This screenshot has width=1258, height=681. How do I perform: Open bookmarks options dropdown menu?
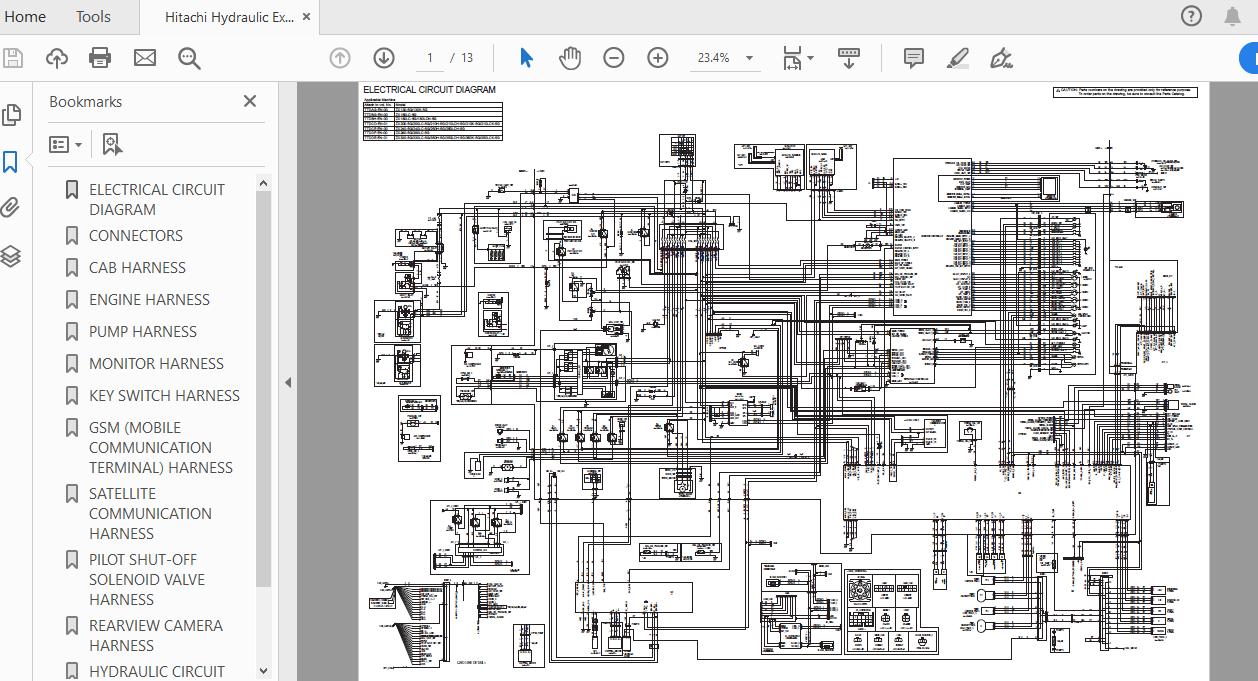coord(66,145)
